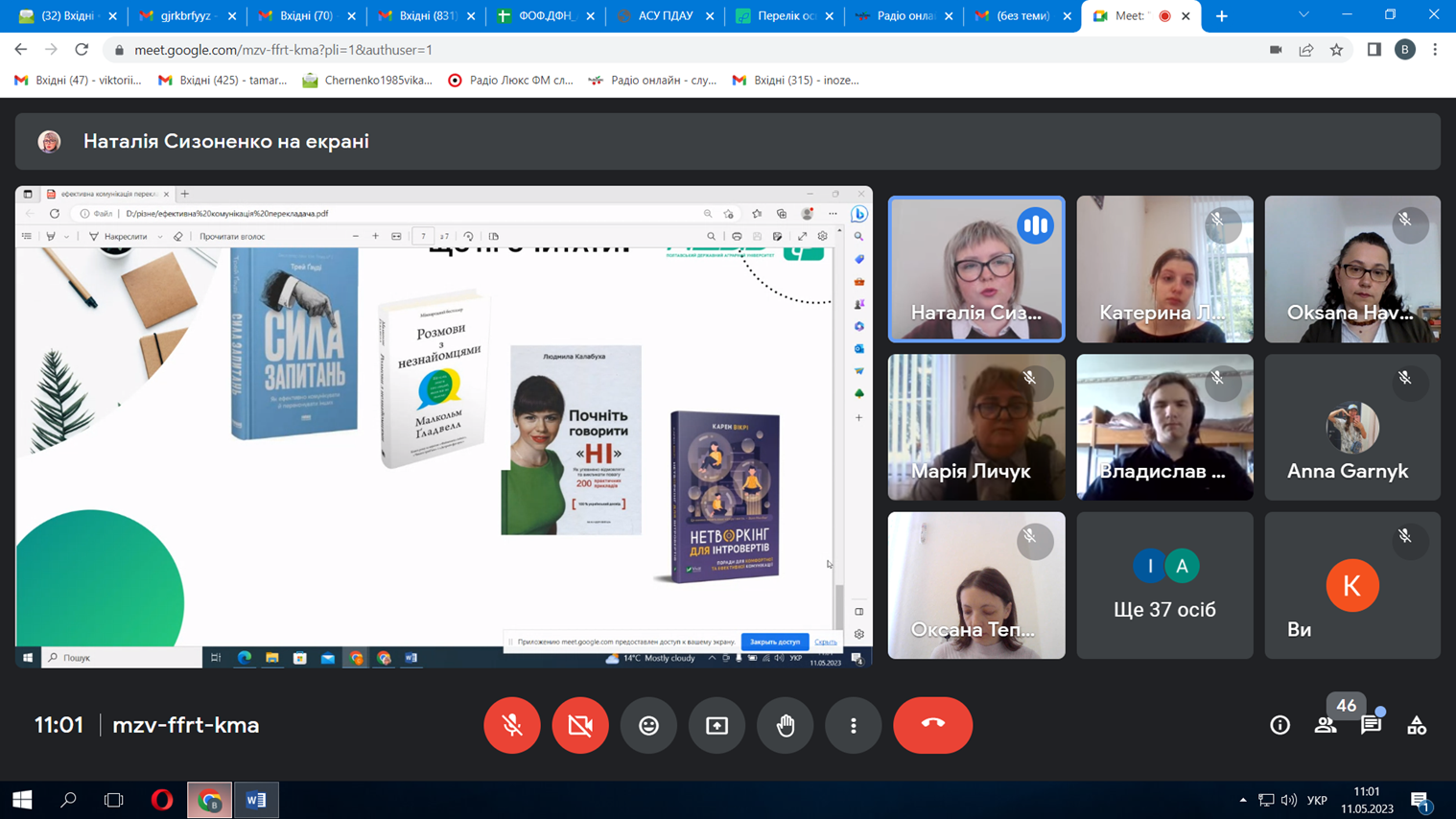
Task: Open bookmark Вхідні (425) - tamar
Action: (223, 81)
